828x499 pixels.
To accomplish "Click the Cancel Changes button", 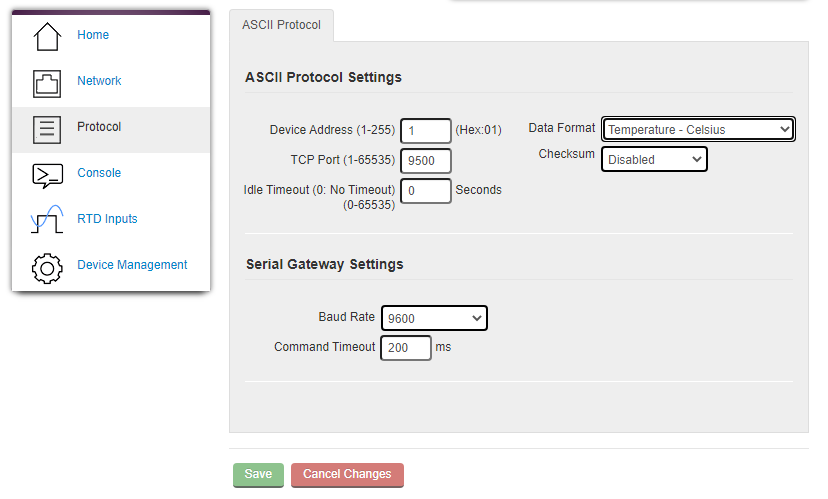I will click(x=347, y=475).
